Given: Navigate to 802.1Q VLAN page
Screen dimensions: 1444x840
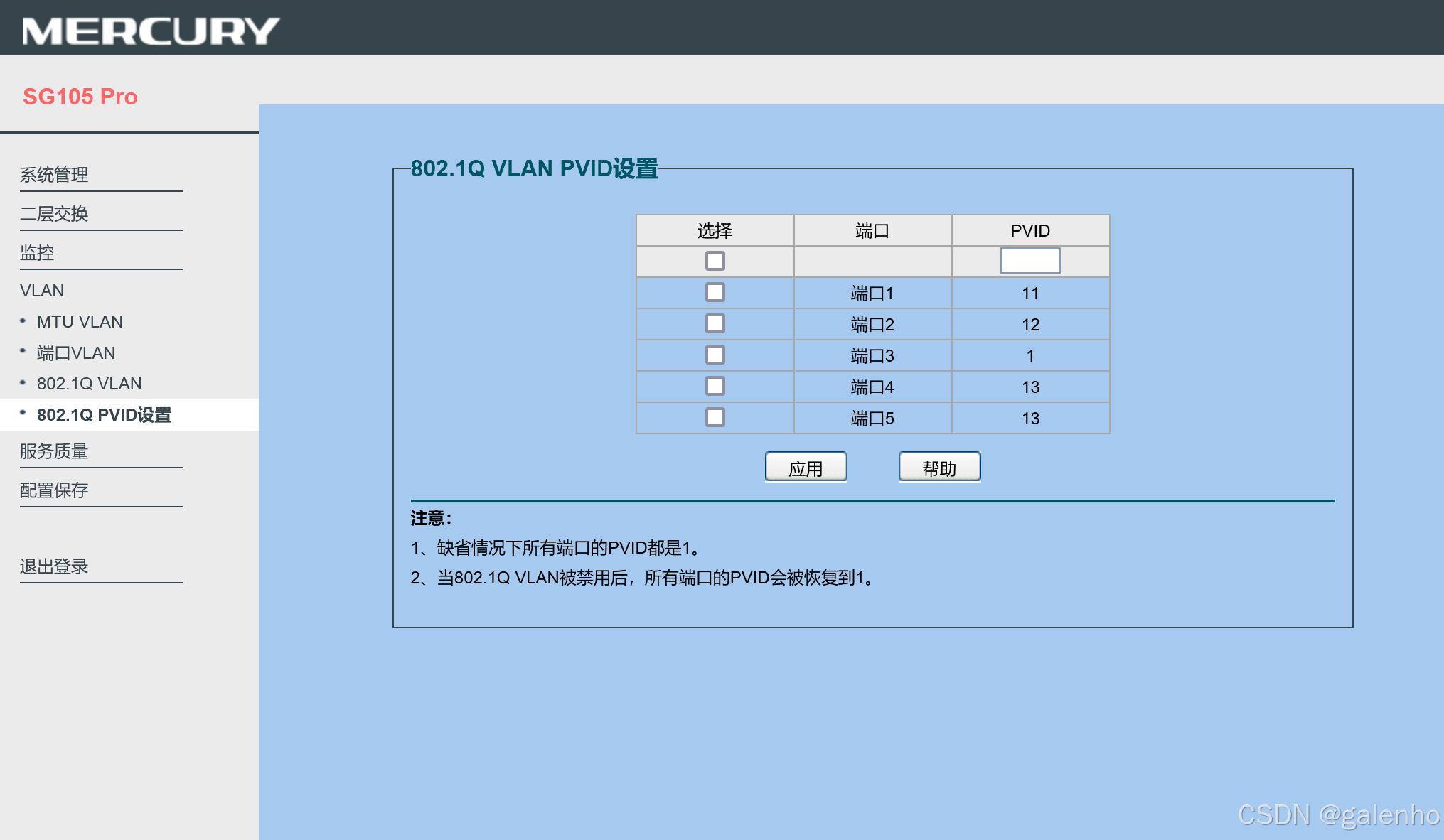Looking at the screenshot, I should [x=89, y=384].
